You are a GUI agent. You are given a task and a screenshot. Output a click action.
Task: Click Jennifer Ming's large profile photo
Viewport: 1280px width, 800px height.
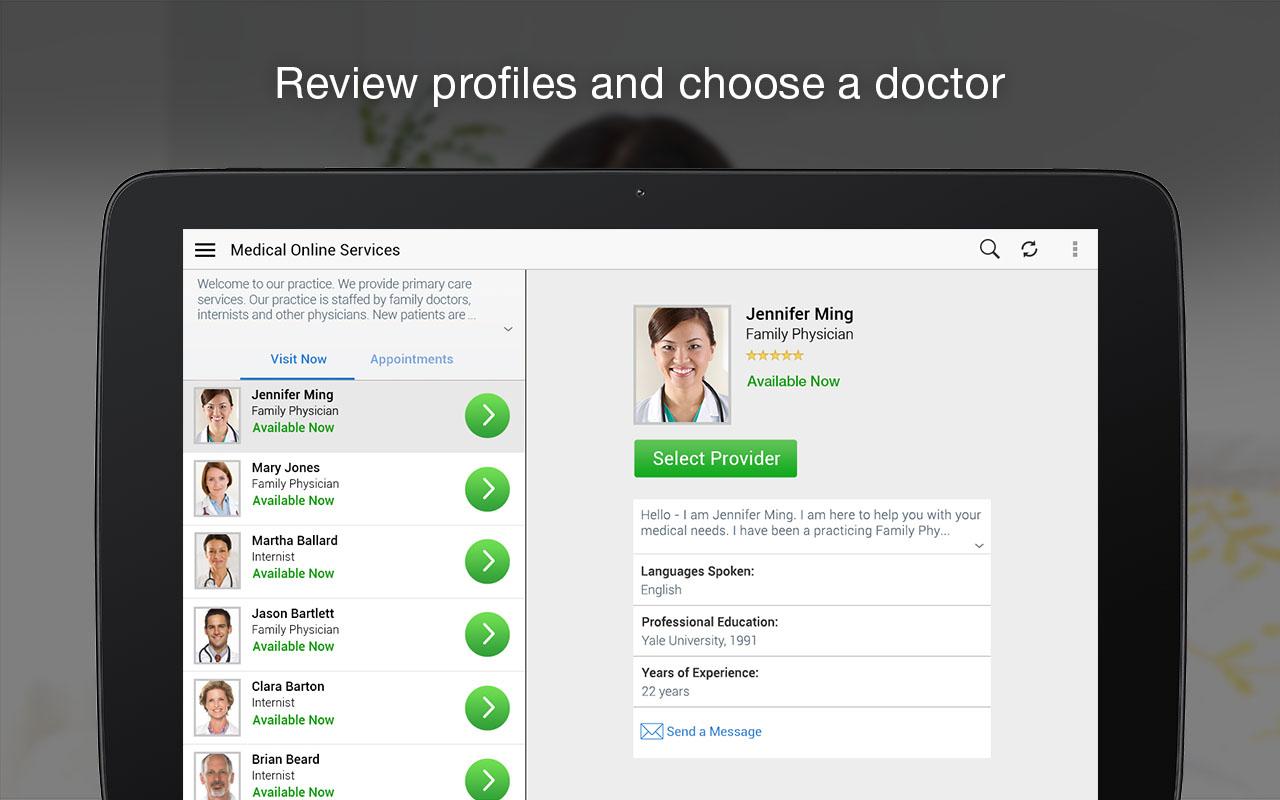click(x=682, y=365)
